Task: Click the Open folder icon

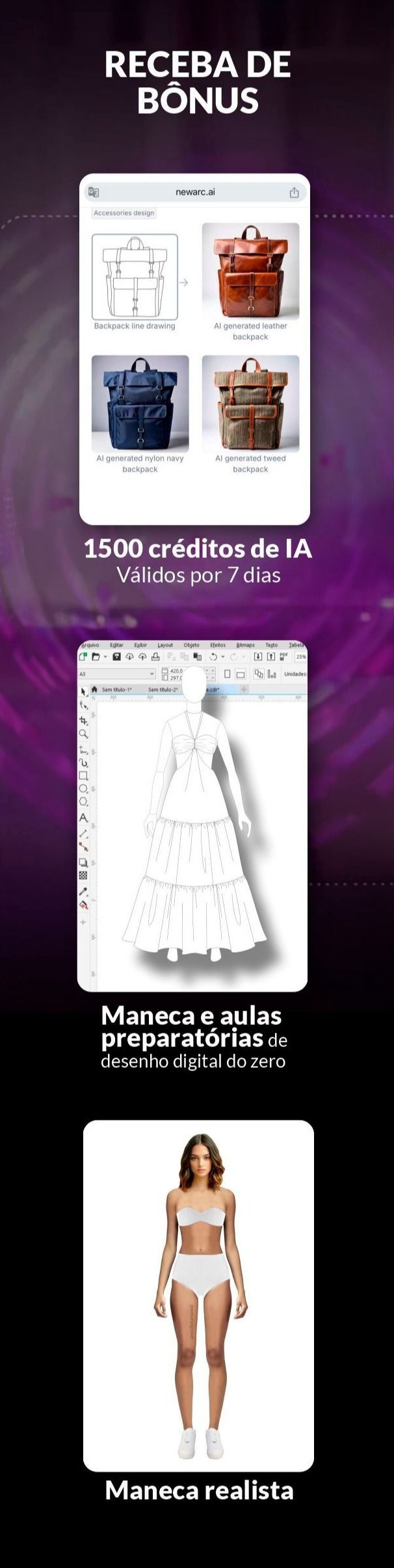Action: tap(96, 657)
